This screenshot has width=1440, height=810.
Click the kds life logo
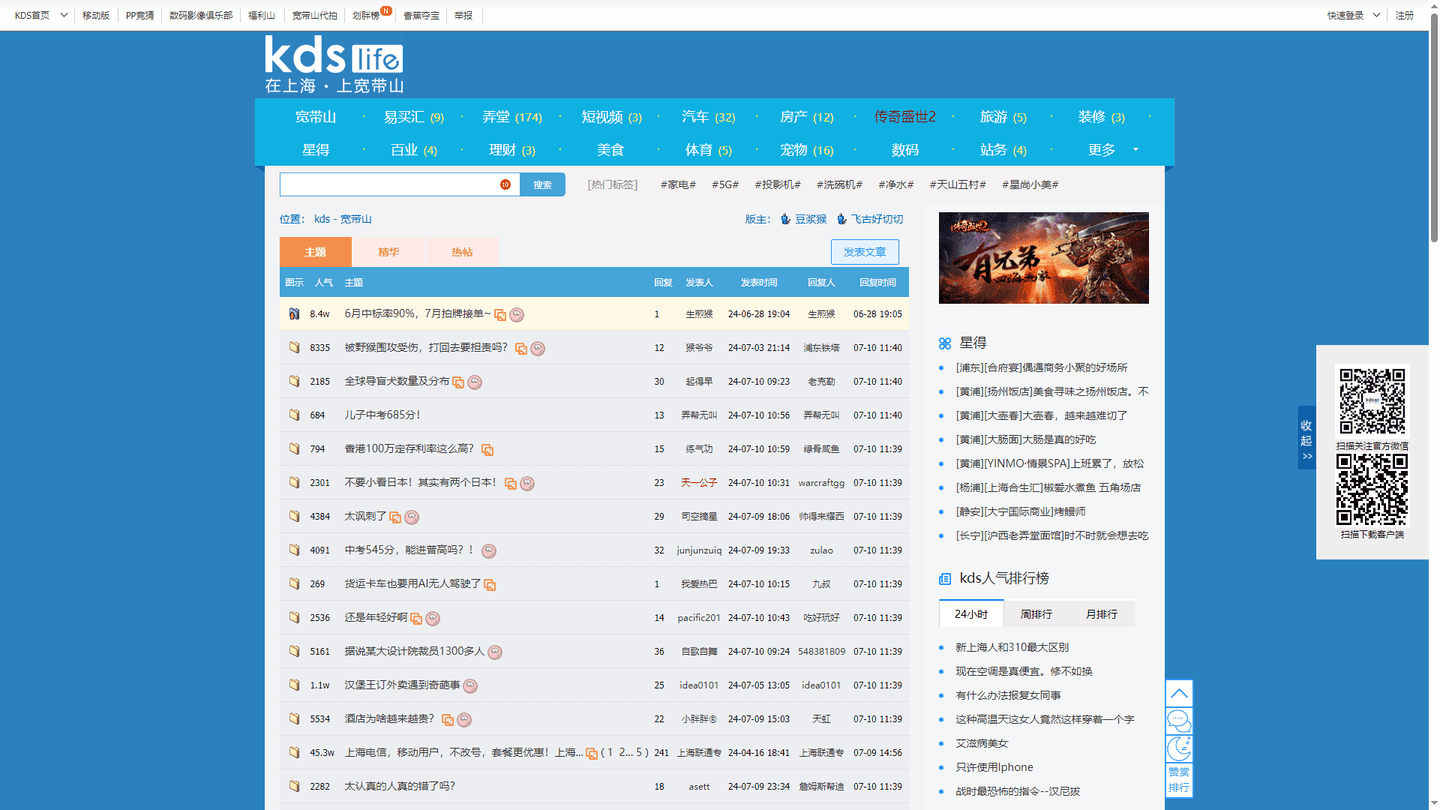click(334, 64)
